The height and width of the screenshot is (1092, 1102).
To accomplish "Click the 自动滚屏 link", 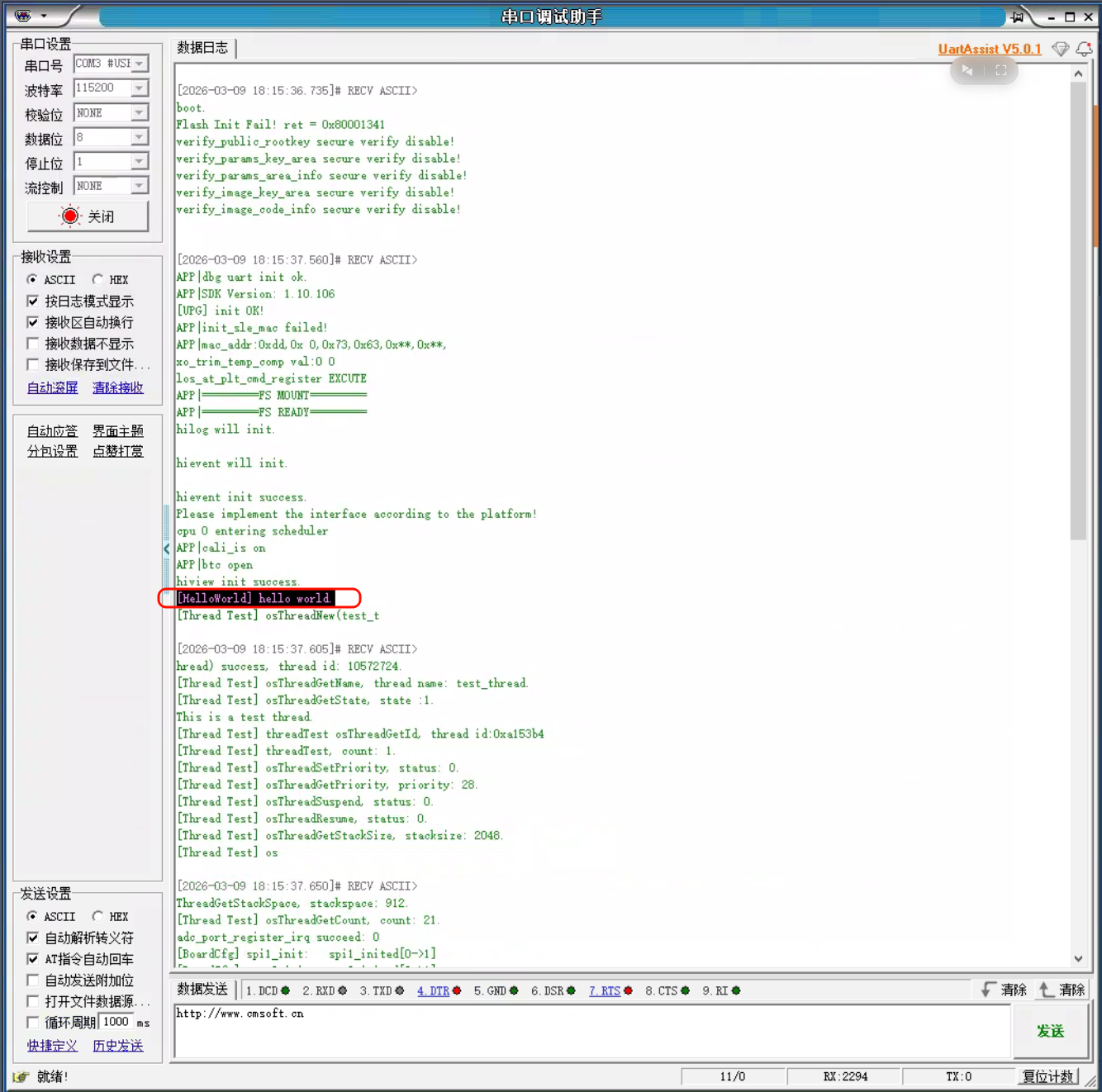I will pos(52,387).
